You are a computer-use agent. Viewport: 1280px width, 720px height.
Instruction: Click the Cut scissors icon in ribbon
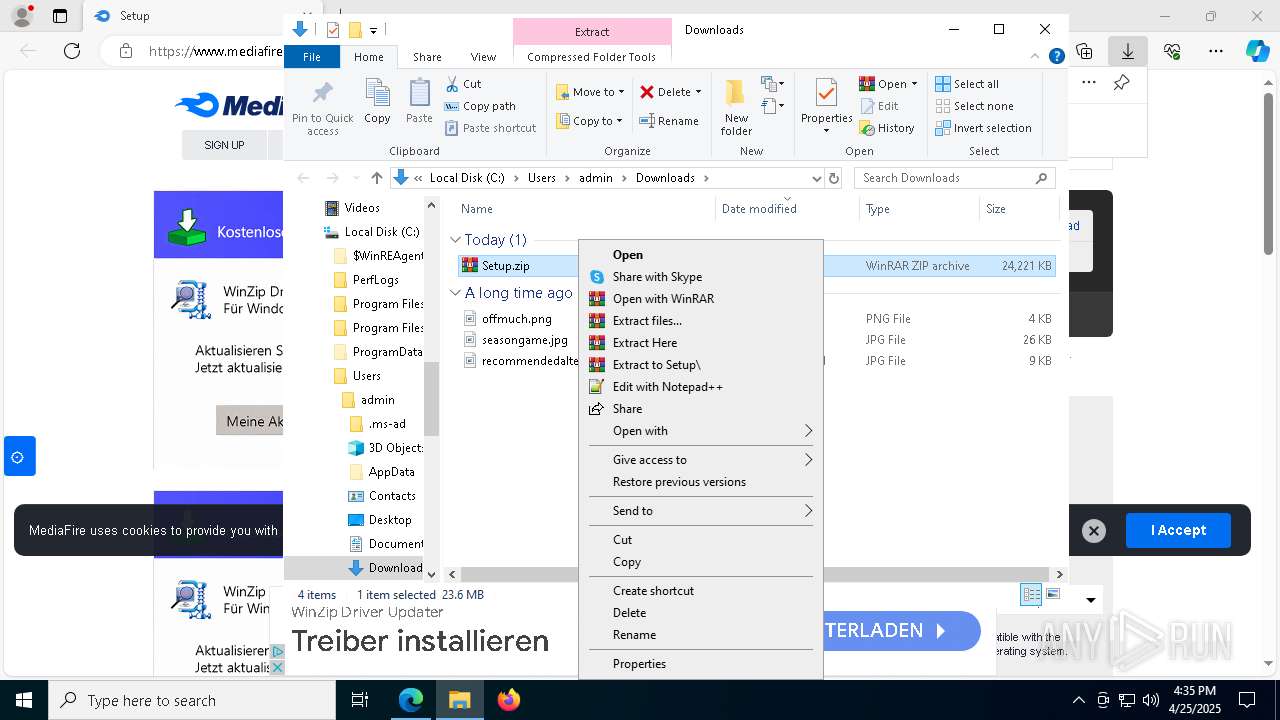(x=452, y=84)
